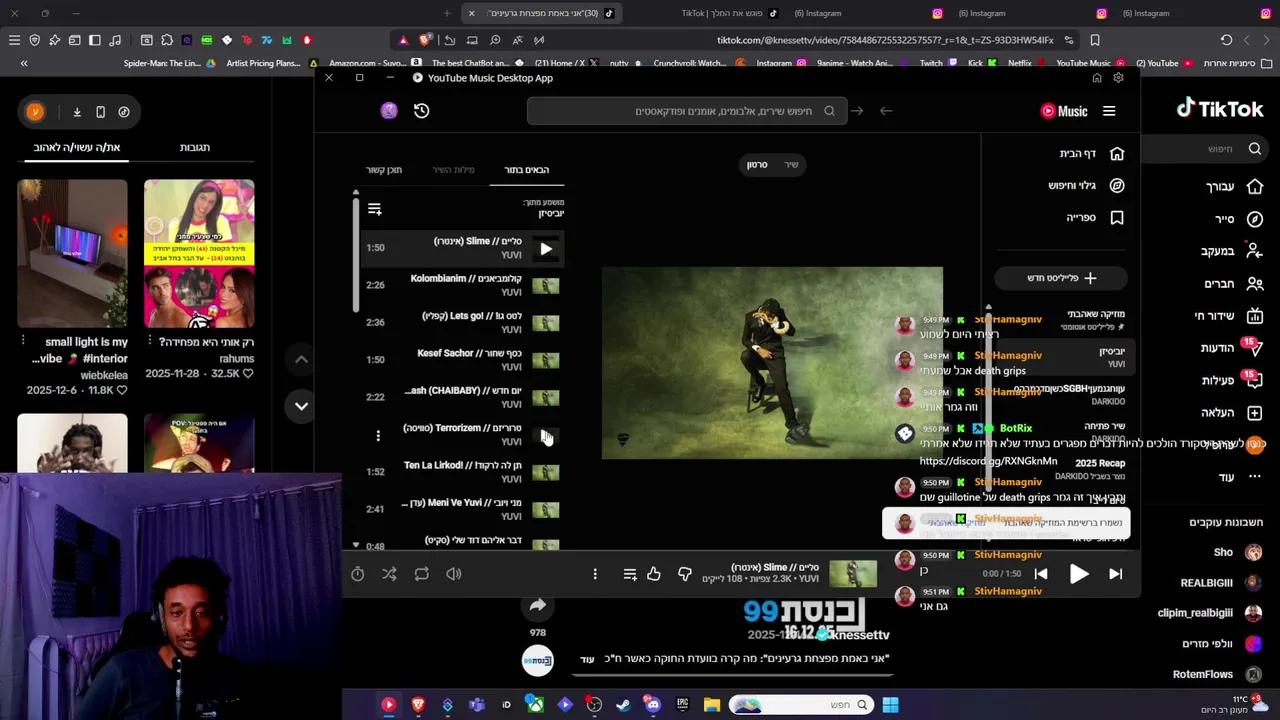Open browser extensions puzzle icon

[166, 40]
